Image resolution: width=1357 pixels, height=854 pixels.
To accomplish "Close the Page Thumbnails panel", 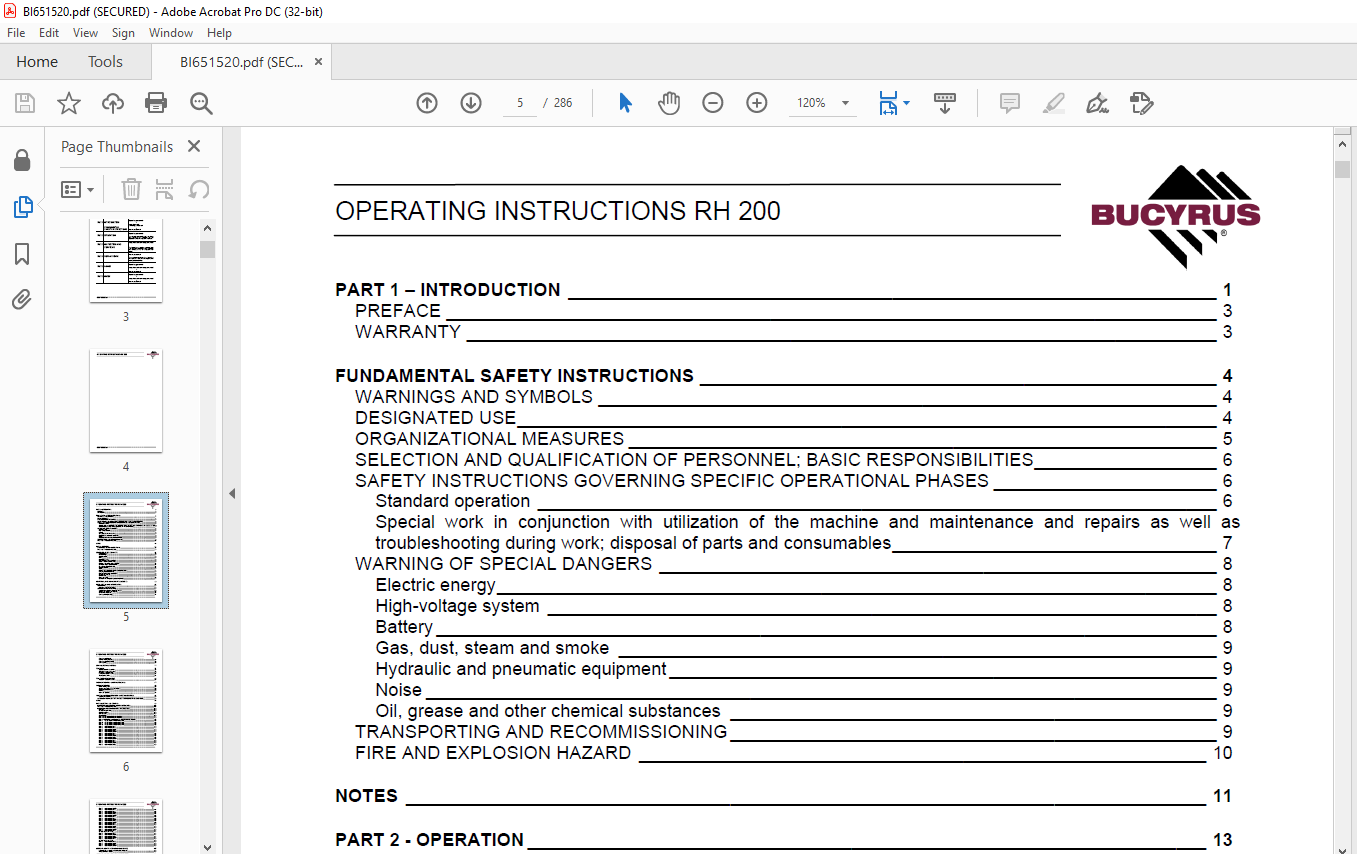I will 194,146.
